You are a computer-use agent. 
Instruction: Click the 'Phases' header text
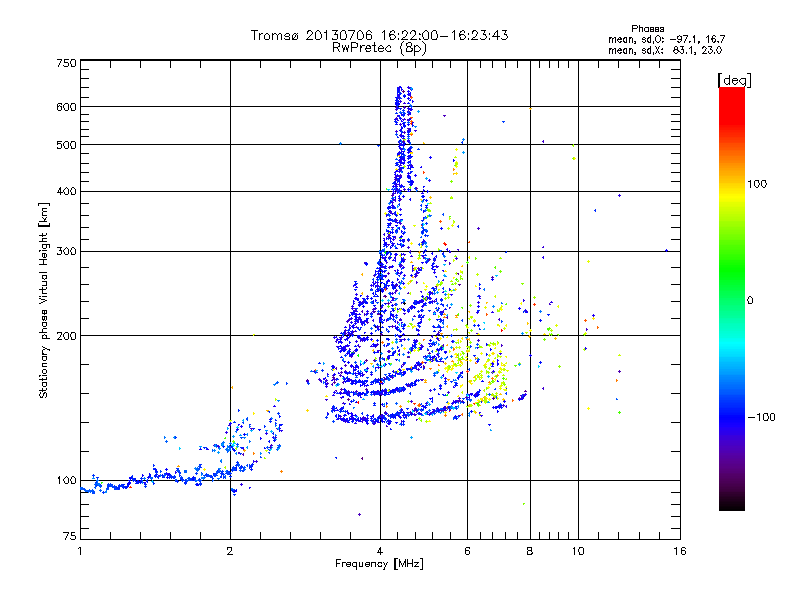(647, 29)
